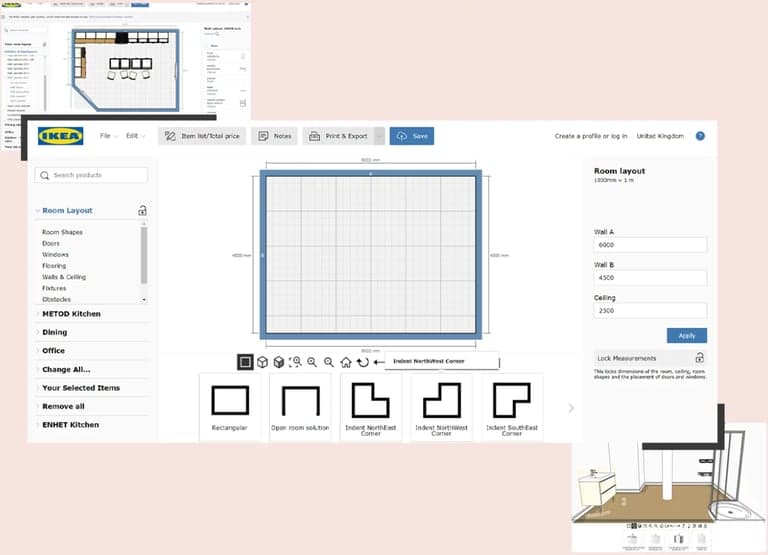Image resolution: width=768 pixels, height=555 pixels.
Task: Open Room Shapes in layout list
Action: click(62, 232)
